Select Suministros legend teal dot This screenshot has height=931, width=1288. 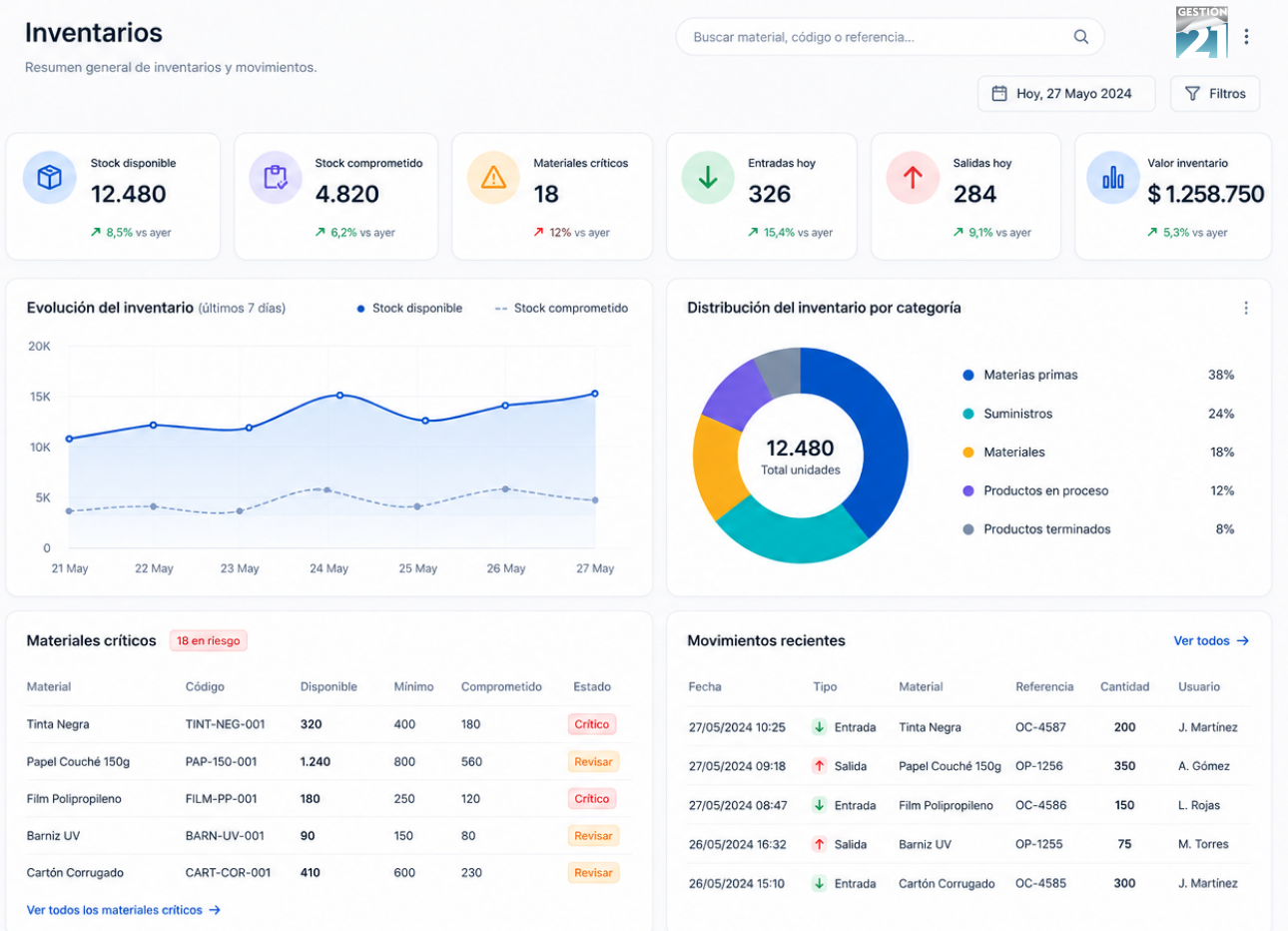tap(967, 414)
